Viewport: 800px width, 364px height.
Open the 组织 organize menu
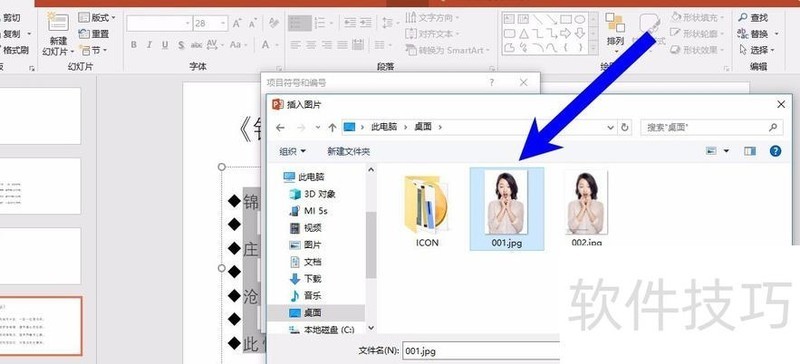click(292, 152)
